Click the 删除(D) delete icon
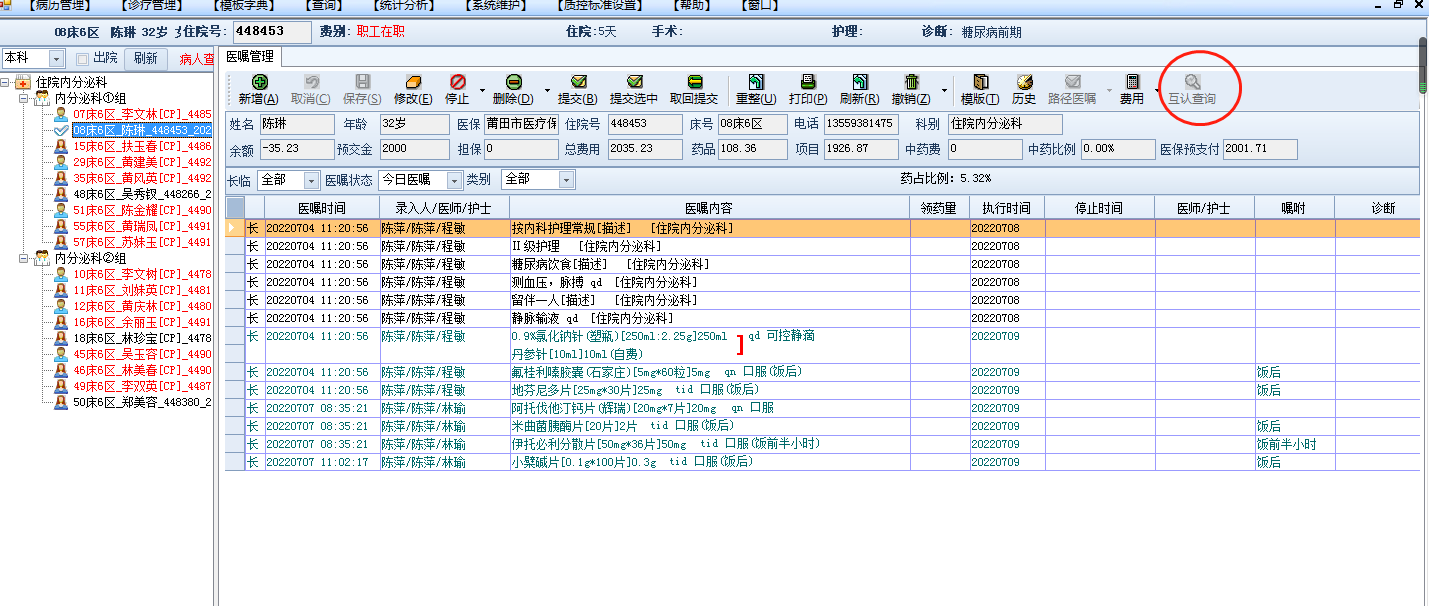Screen dimensions: 1429x606 513,81
